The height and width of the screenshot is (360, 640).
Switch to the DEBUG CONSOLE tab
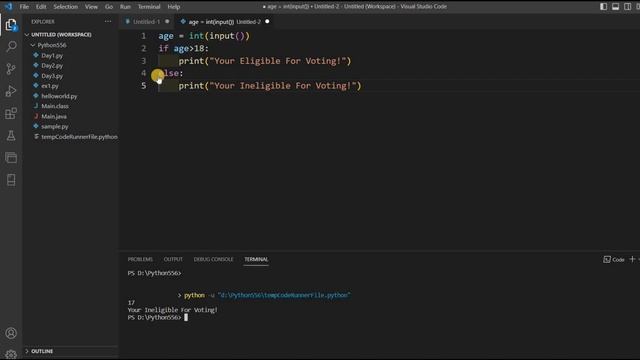click(213, 260)
